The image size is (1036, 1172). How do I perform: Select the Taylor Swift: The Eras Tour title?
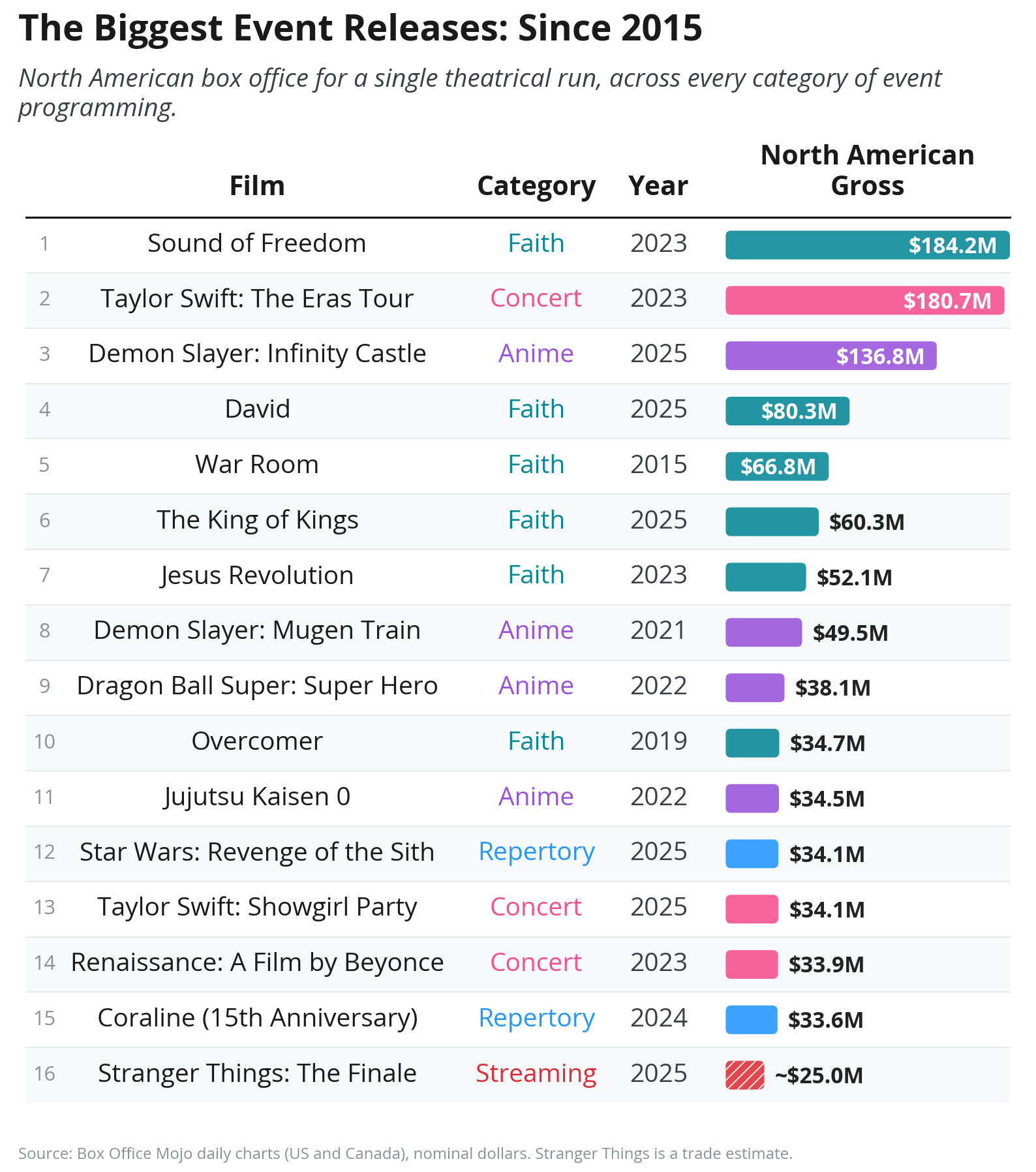[x=257, y=299]
